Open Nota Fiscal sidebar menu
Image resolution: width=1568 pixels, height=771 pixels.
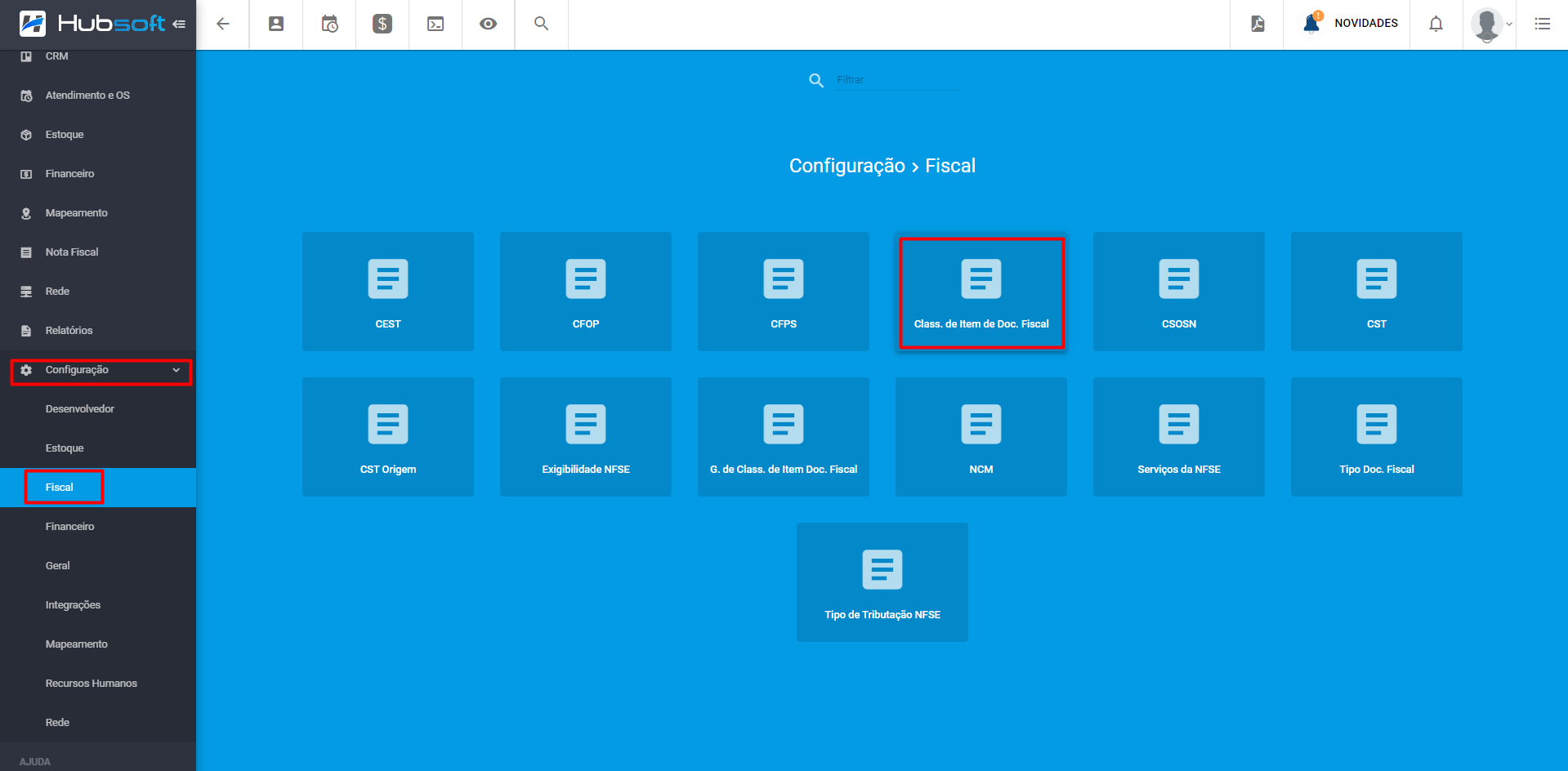[x=98, y=252]
